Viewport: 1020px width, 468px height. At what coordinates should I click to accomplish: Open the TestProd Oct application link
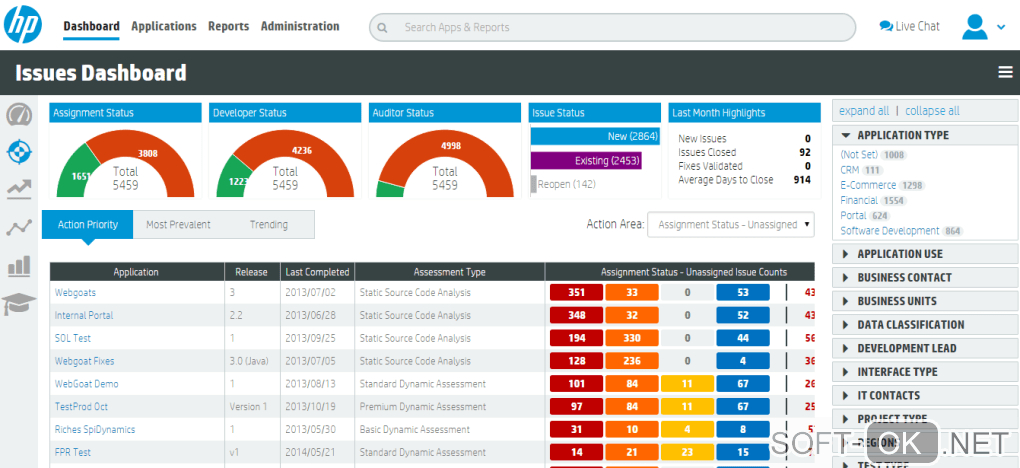pos(81,407)
